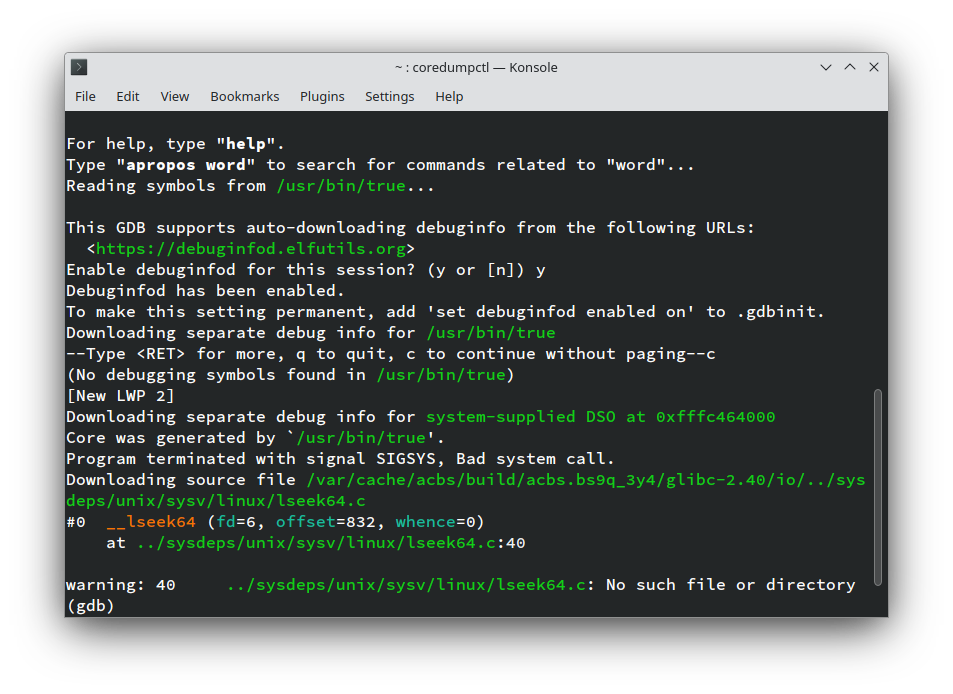Viewport: 953px width, 694px height.
Task: Click /usr/bin/true path on Reading symbols line
Action: (340, 186)
